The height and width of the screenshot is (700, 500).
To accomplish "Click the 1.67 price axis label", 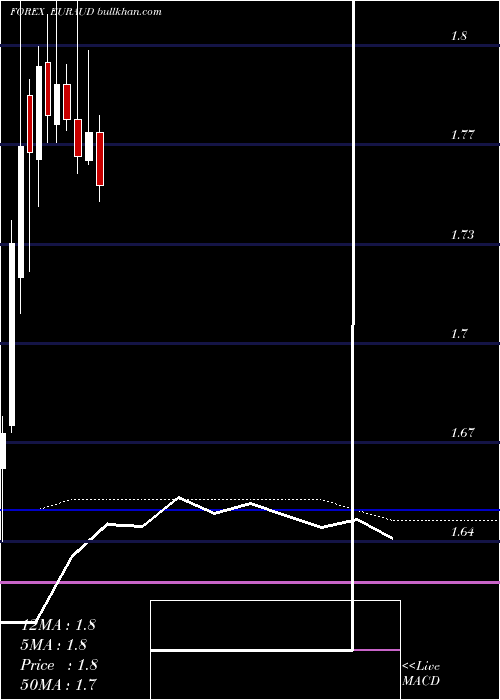I will click(463, 433).
